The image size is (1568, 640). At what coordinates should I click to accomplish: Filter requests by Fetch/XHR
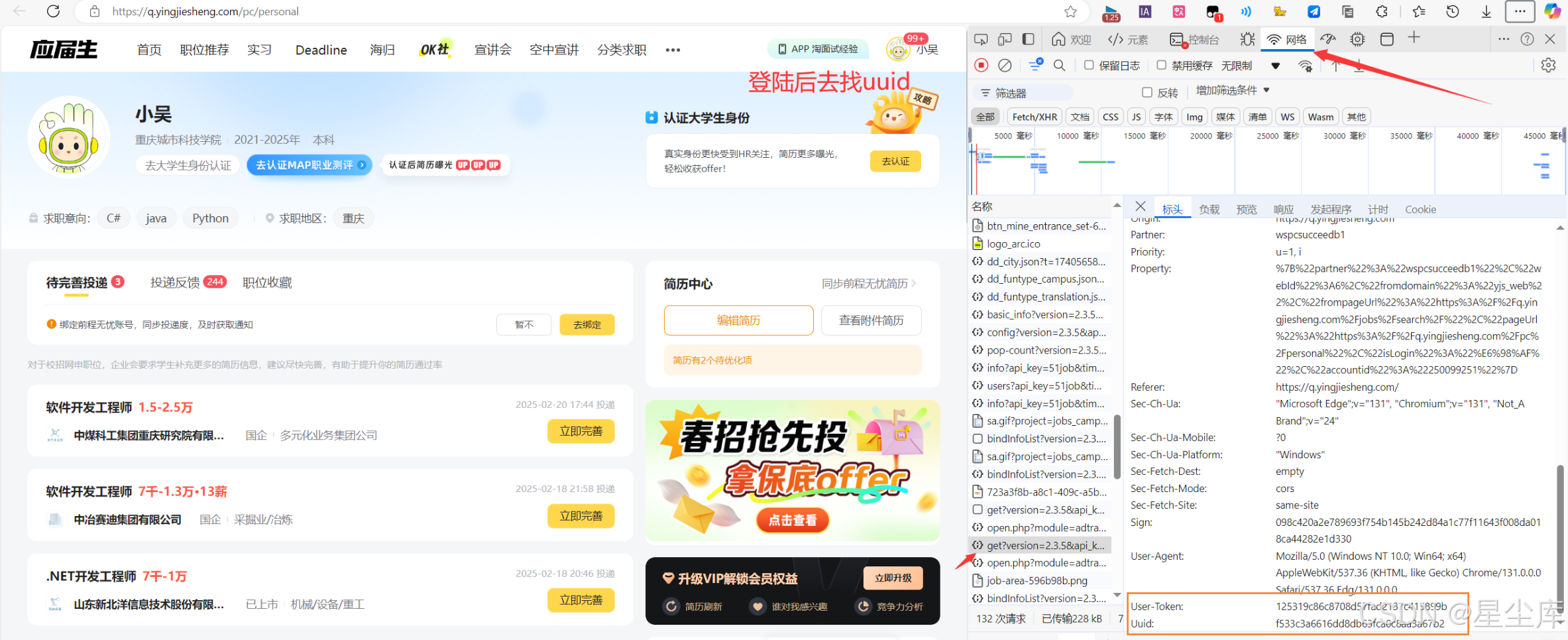[x=1035, y=117]
